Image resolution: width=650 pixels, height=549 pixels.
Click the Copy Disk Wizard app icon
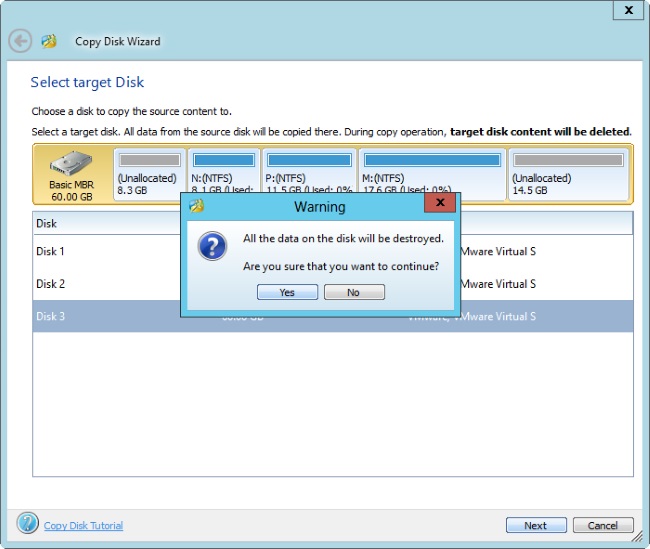pos(49,41)
